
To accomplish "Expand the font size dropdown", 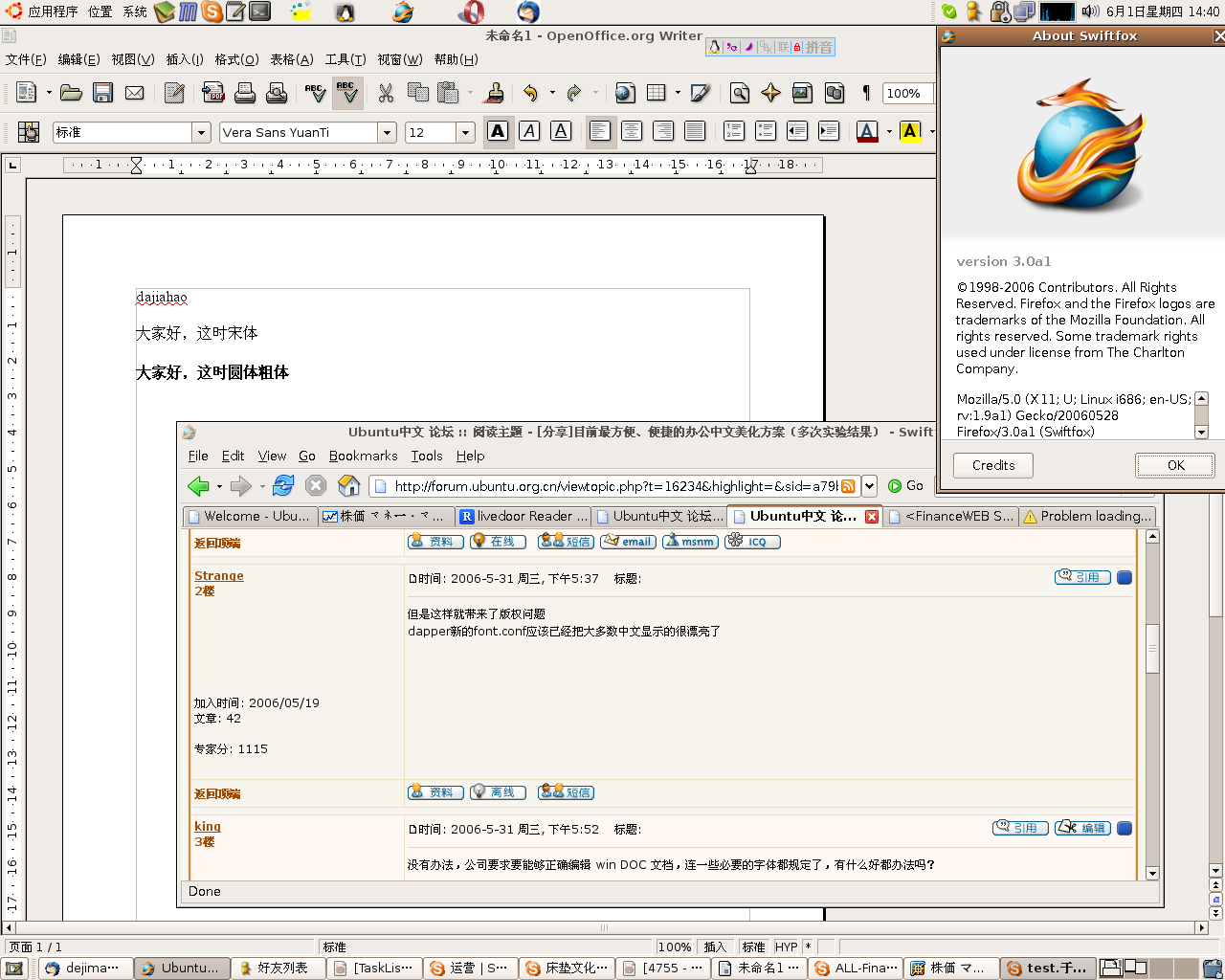I will [465, 132].
